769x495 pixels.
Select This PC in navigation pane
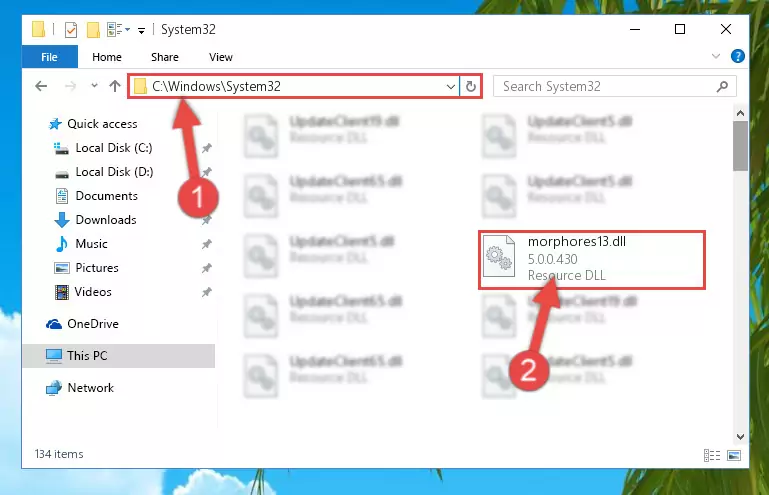tap(119, 356)
